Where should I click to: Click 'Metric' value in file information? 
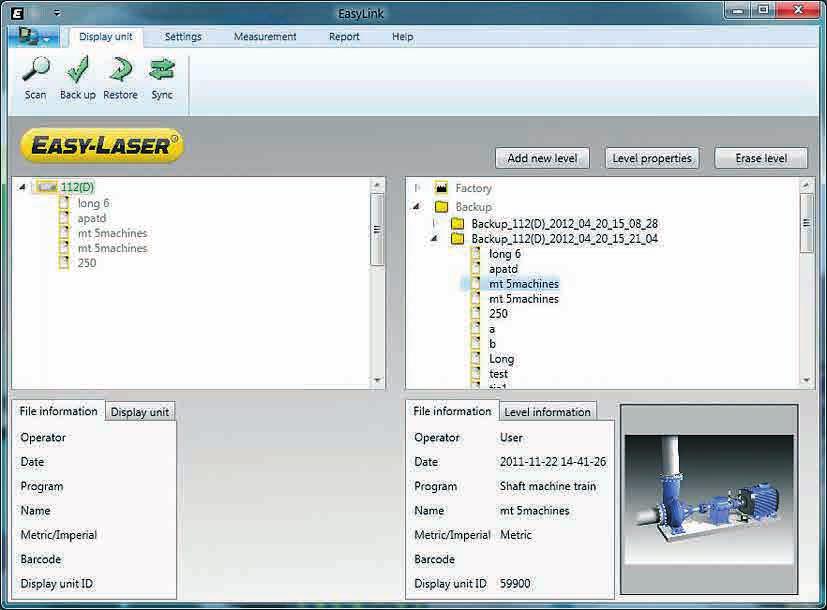[516, 535]
